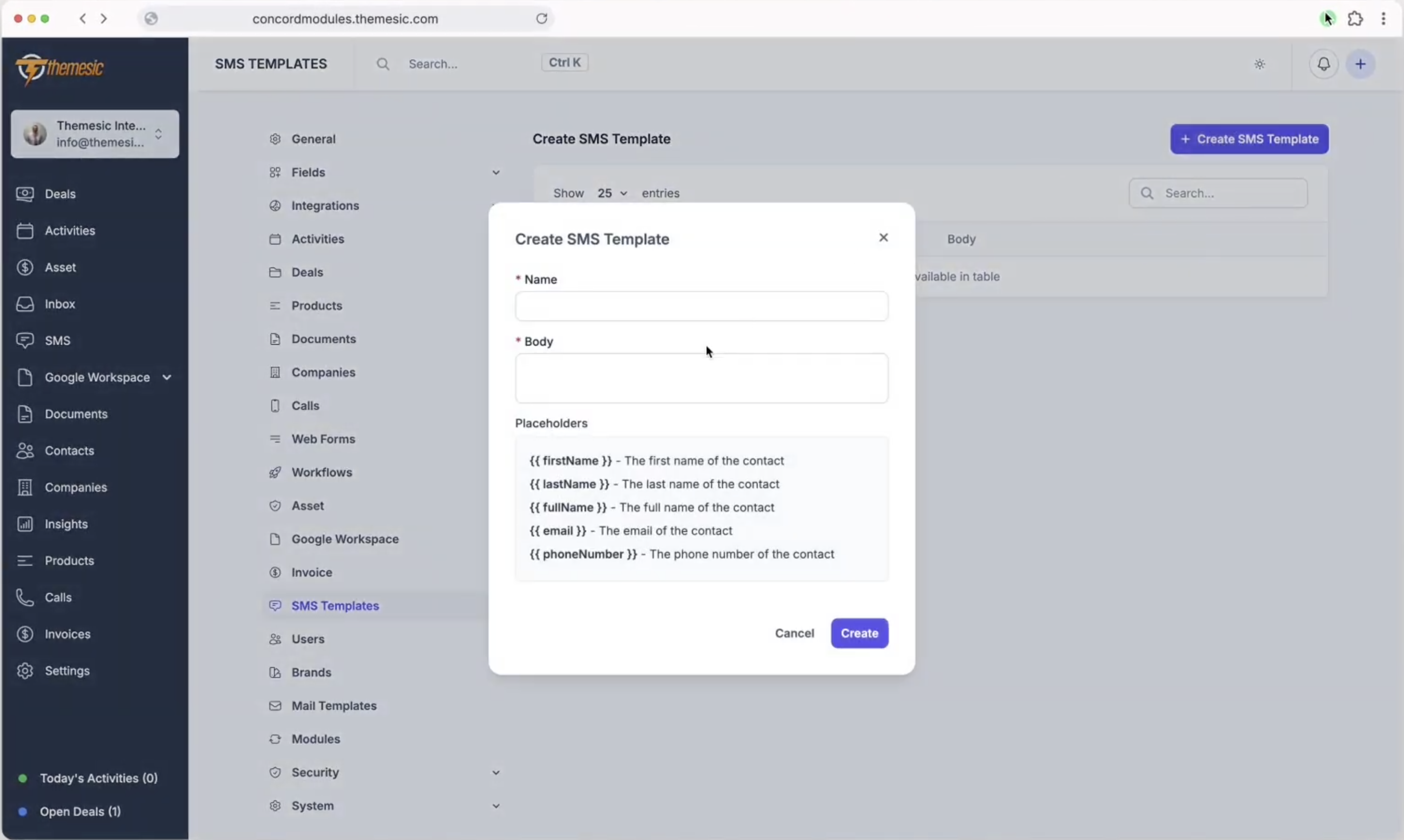Cancel the Create SMS Template dialog
The height and width of the screenshot is (840, 1404).
pyautogui.click(x=794, y=634)
